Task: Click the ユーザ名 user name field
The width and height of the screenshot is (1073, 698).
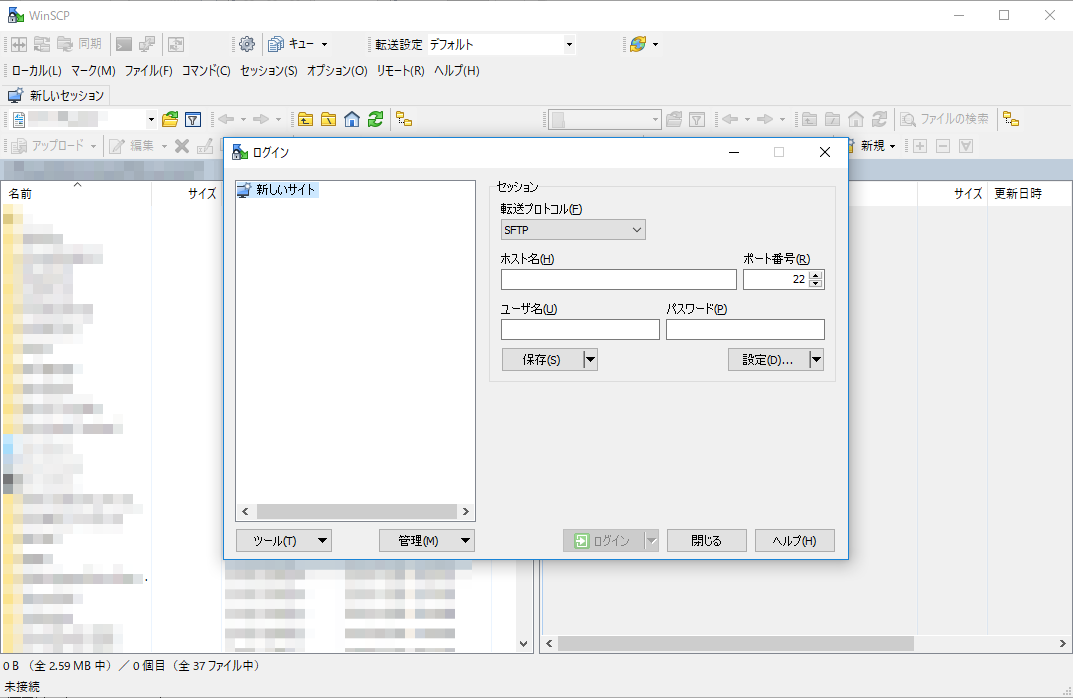Action: 580,329
